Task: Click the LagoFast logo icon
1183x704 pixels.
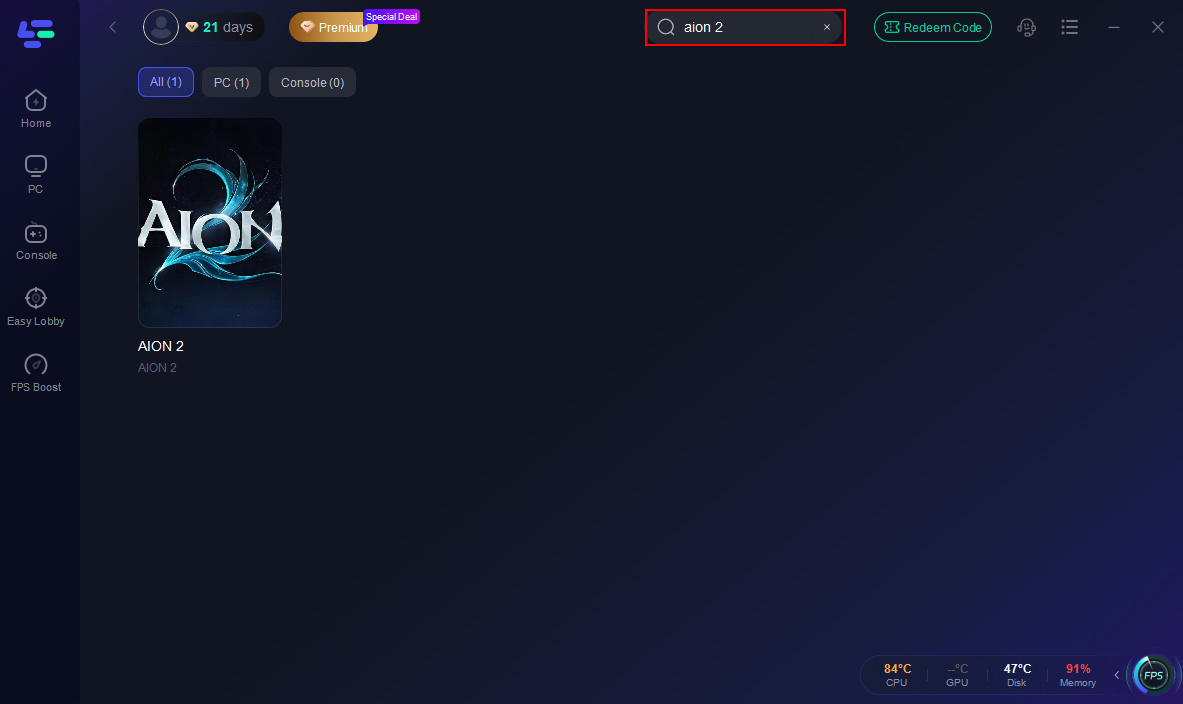Action: click(36, 33)
